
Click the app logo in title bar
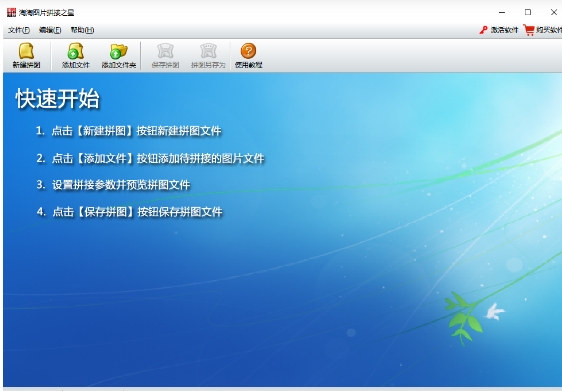coord(11,12)
